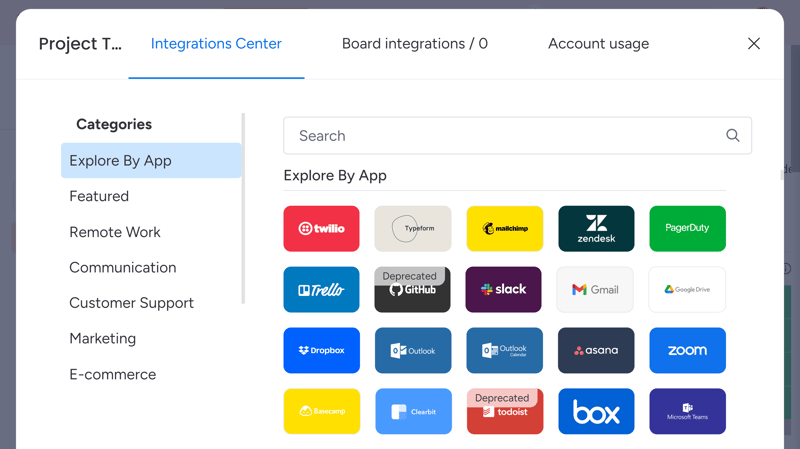Open the Typeform integration tile

tap(413, 229)
